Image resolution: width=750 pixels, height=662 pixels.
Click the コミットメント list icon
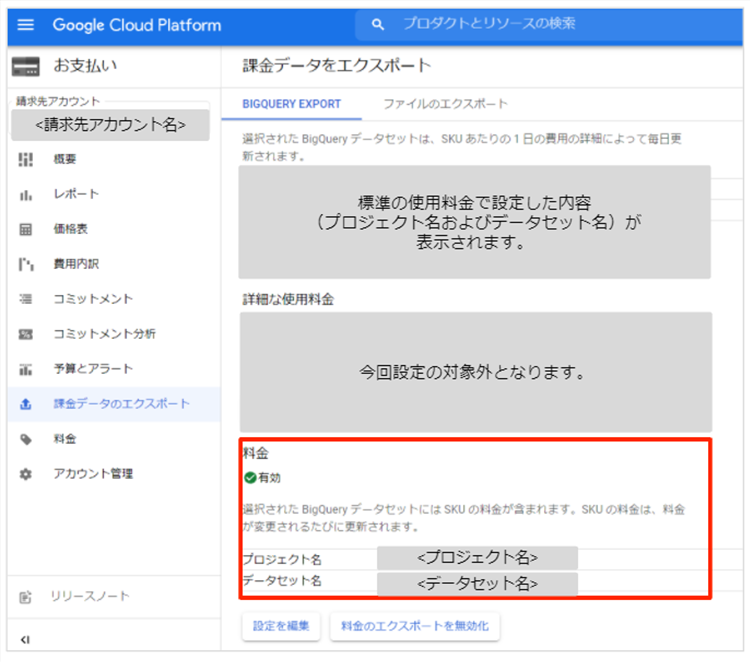(25, 299)
